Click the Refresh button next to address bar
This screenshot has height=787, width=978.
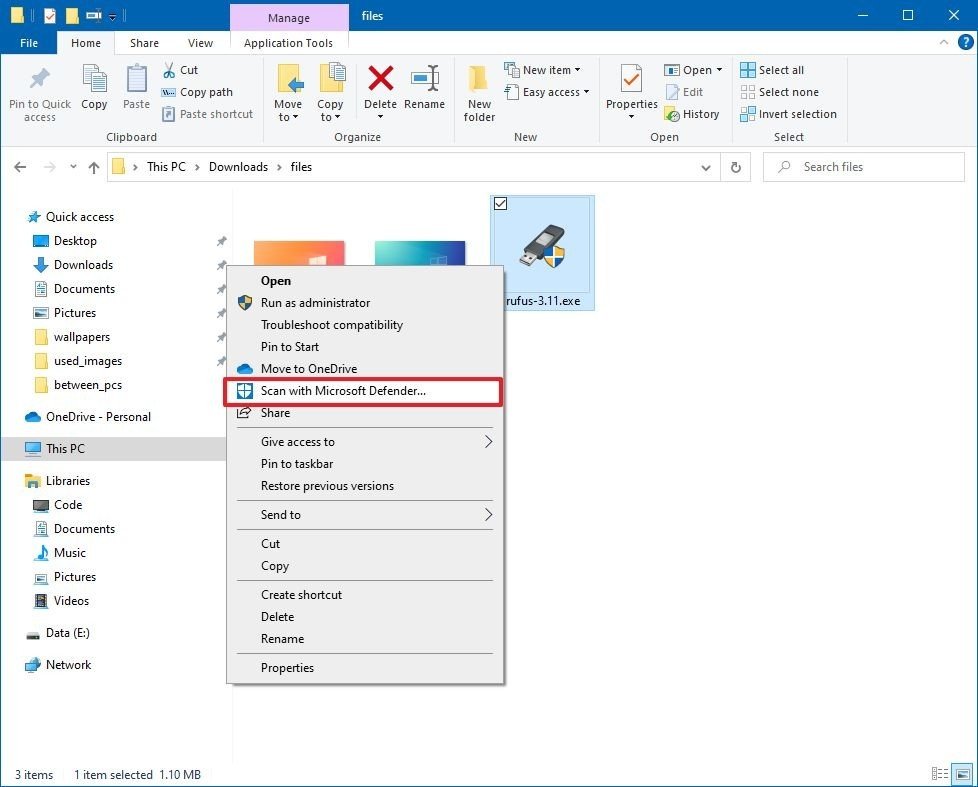[x=736, y=167]
